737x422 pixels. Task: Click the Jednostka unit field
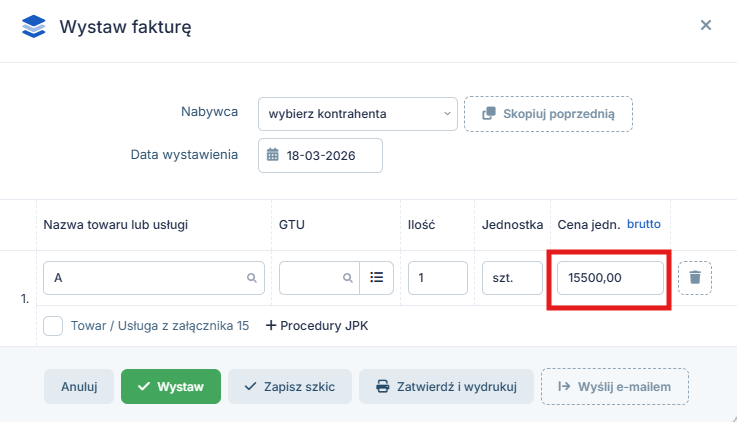(511, 278)
